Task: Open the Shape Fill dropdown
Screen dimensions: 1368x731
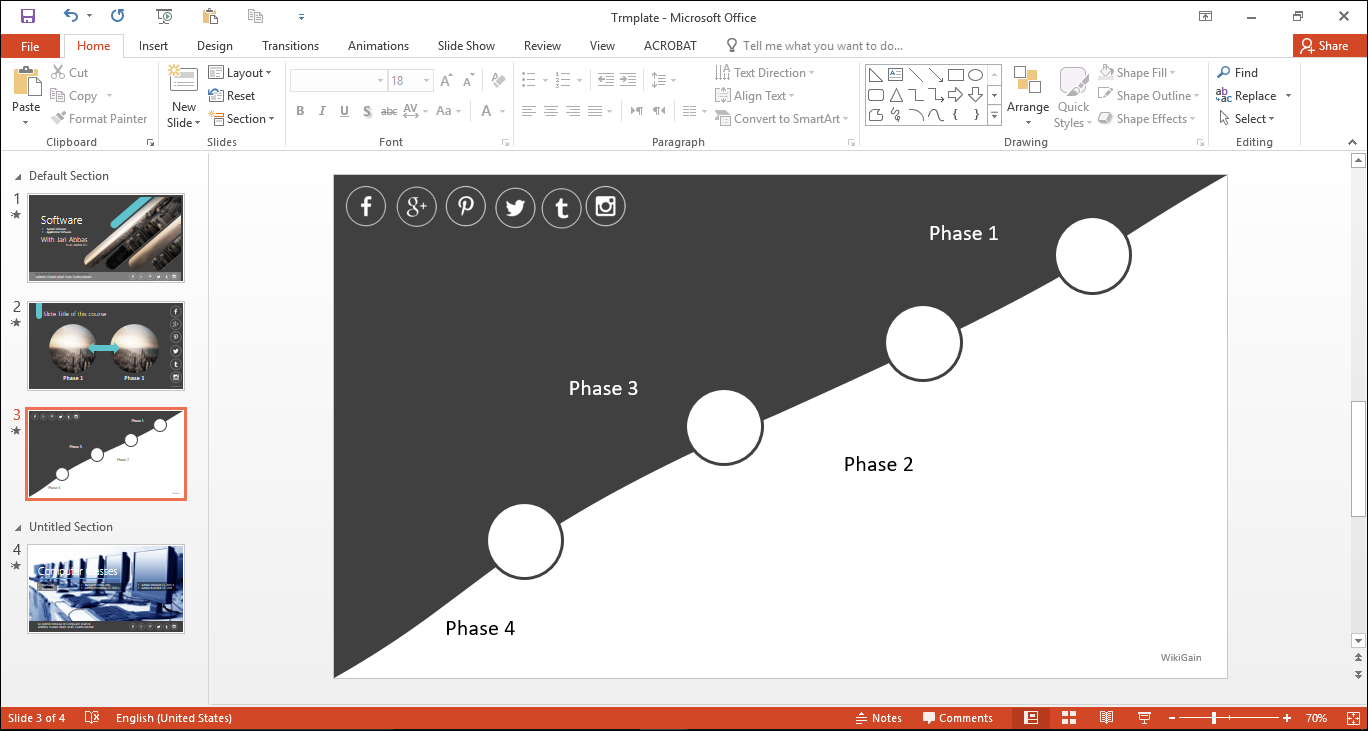Action: tap(1138, 73)
